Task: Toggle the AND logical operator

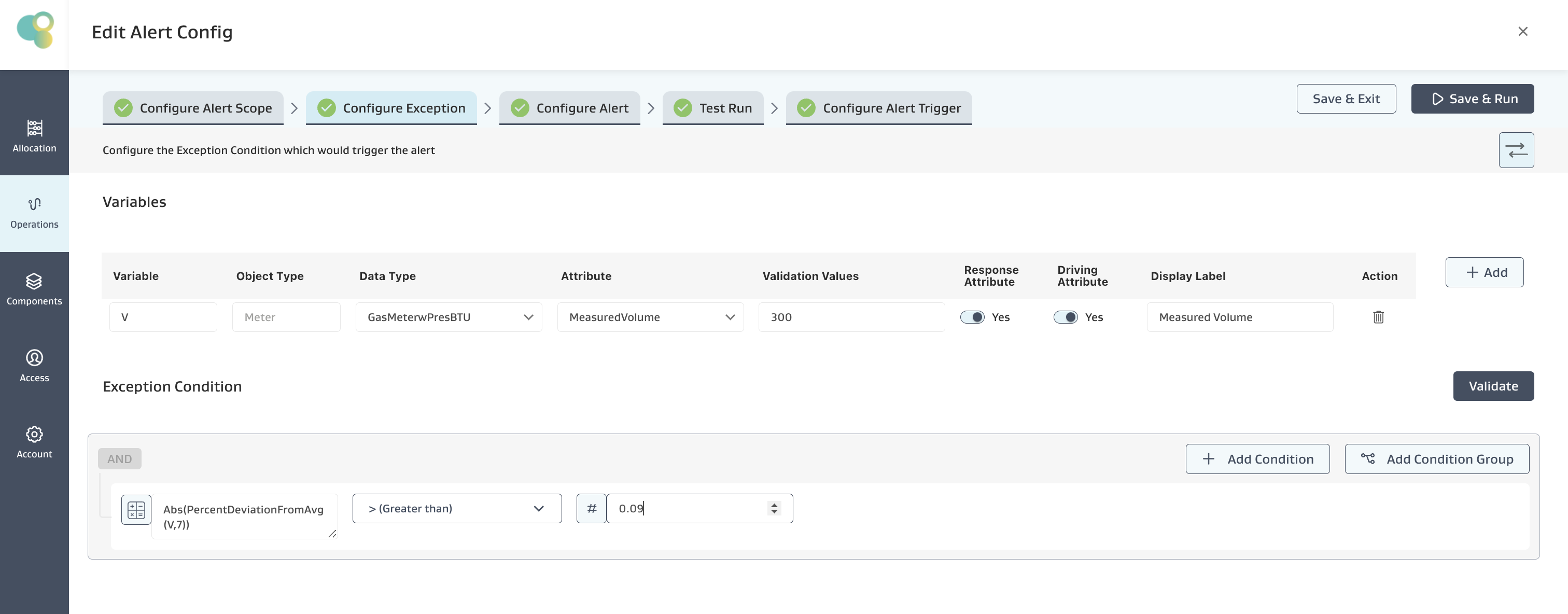Action: [119, 459]
